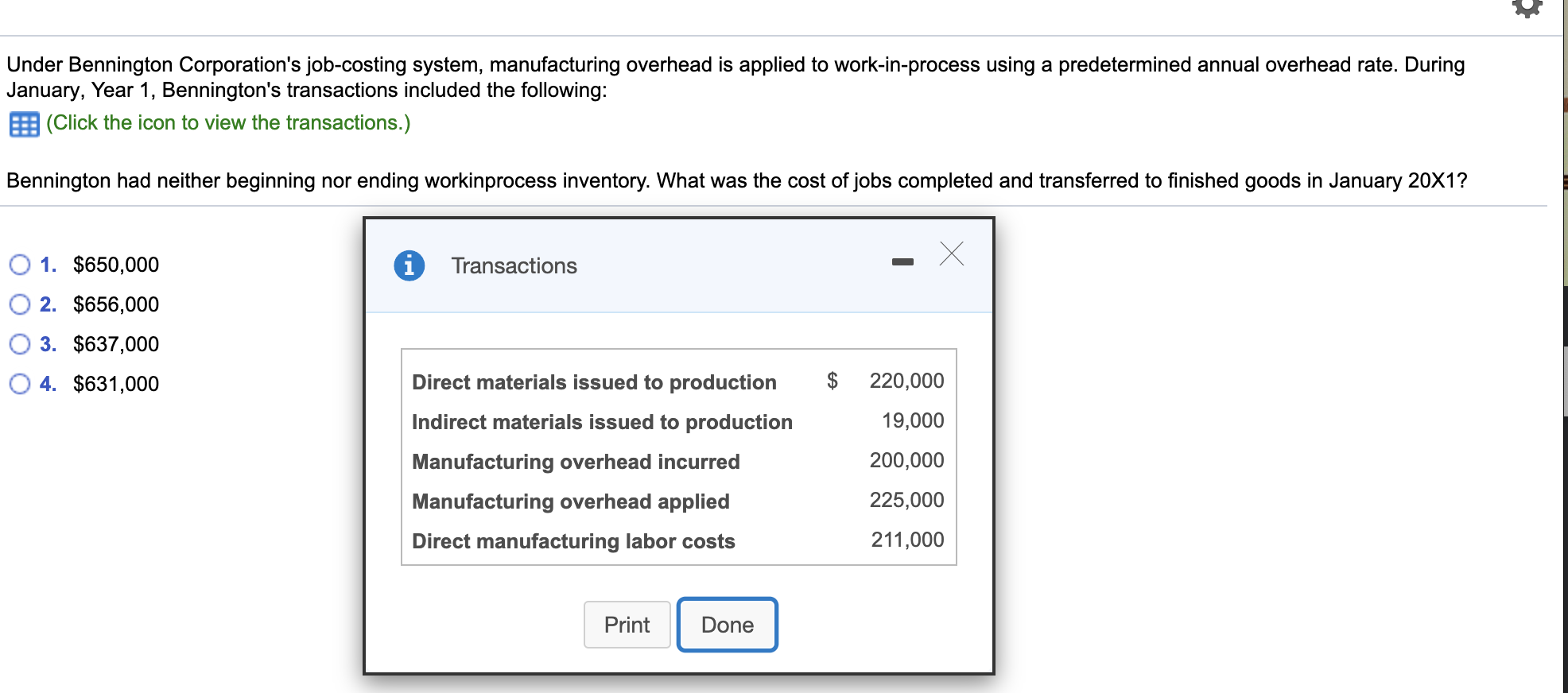Select answer option 1, $650,000
Image resolution: width=1568 pixels, height=693 pixels.
coord(20,265)
